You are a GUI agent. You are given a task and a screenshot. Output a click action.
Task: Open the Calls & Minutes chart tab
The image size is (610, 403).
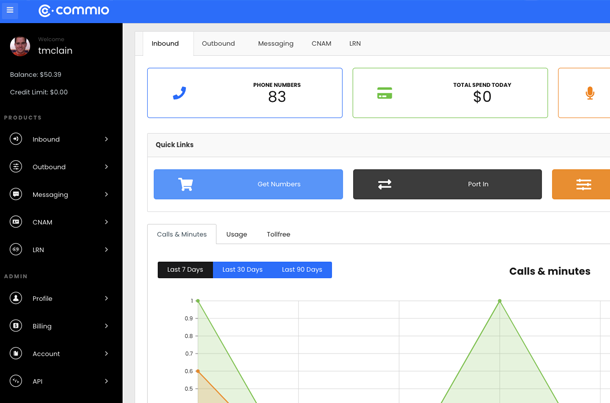pyautogui.click(x=182, y=234)
